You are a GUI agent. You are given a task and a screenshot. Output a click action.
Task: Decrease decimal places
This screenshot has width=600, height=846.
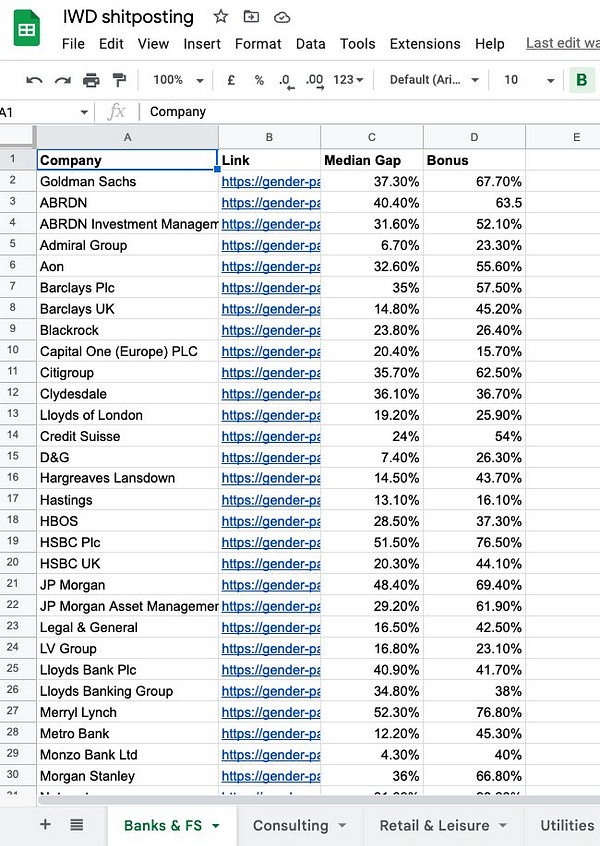pos(287,81)
